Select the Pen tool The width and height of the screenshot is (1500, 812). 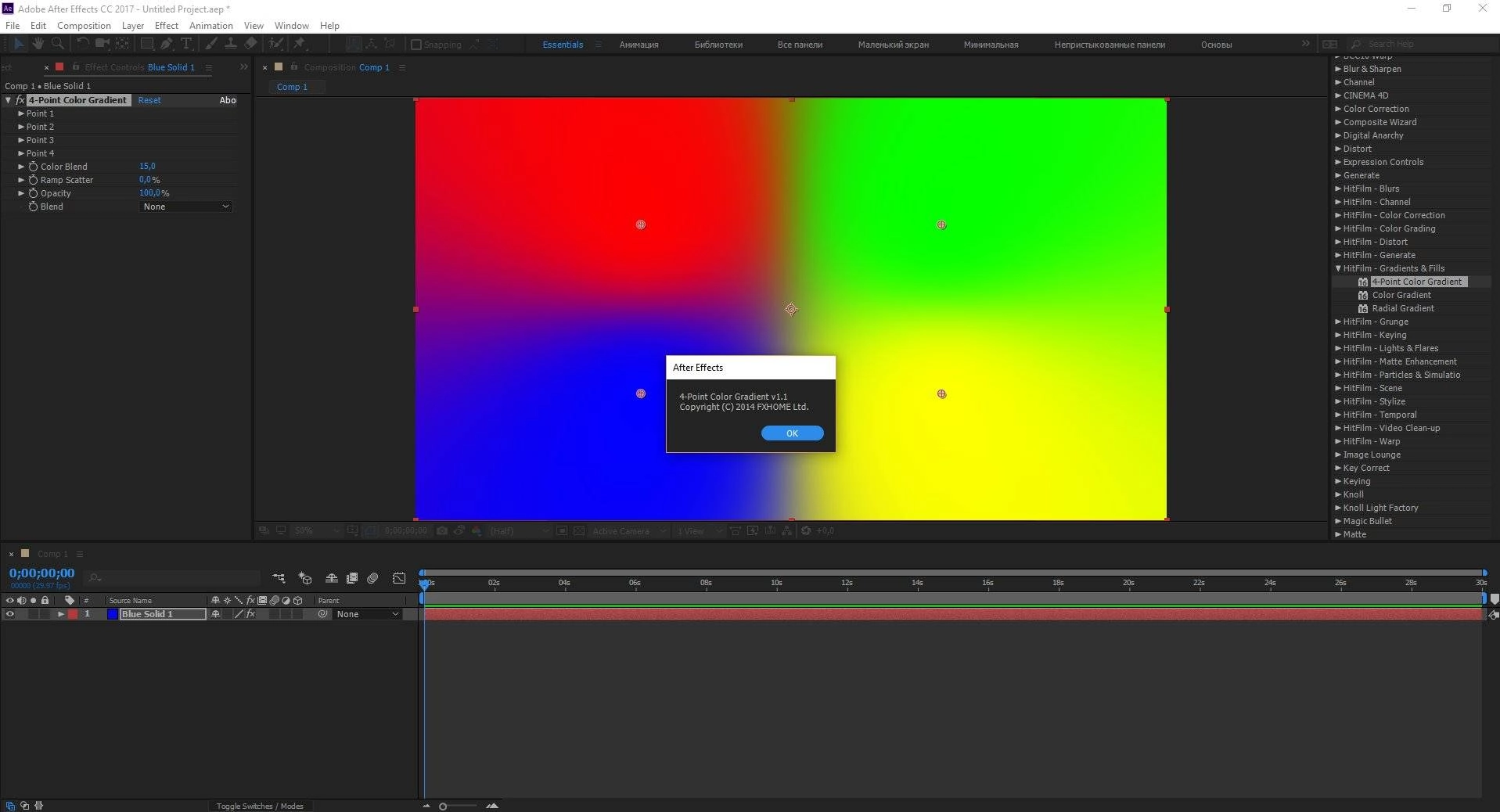click(x=166, y=44)
